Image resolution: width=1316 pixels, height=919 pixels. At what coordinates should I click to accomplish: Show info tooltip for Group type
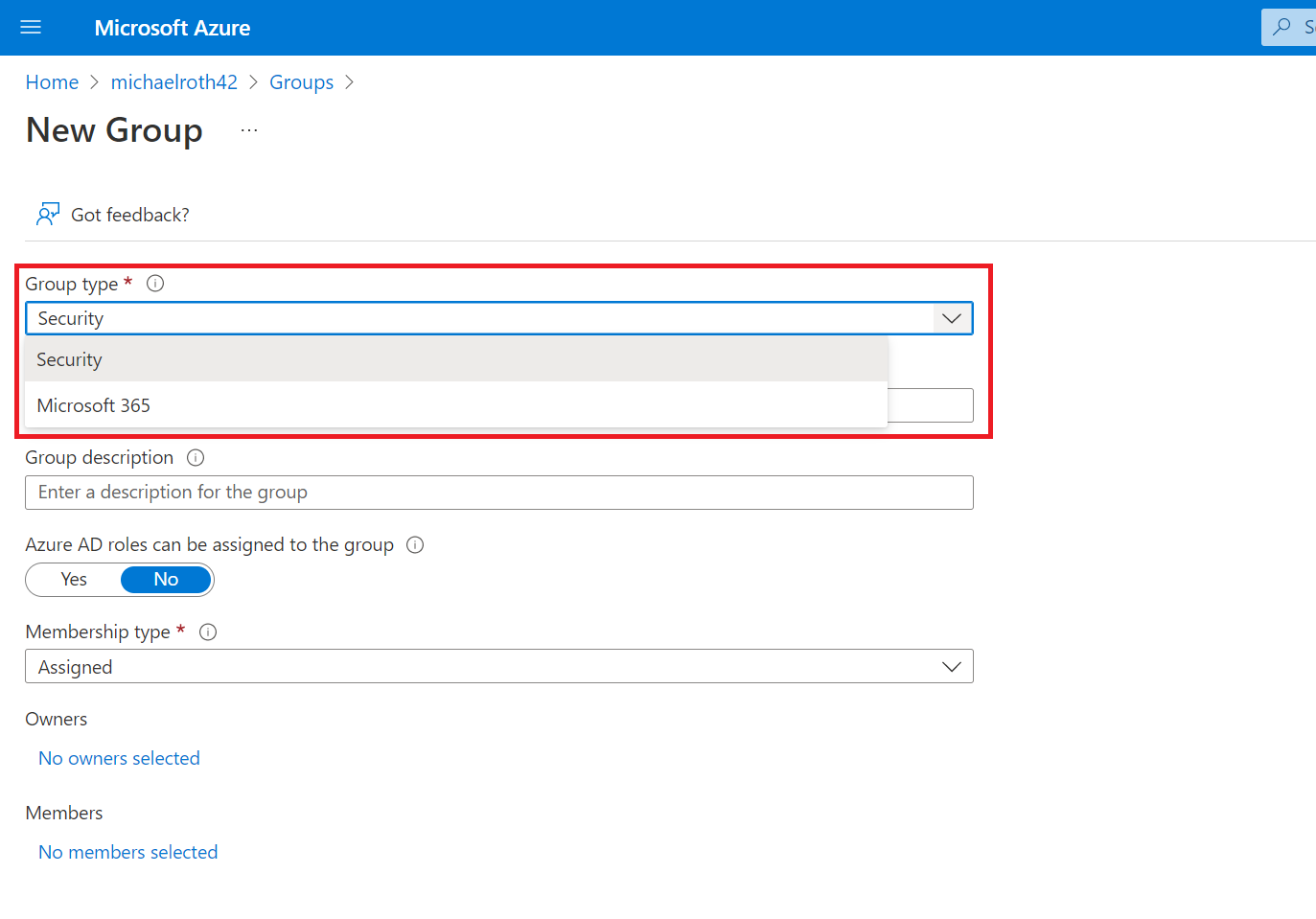pos(155,284)
